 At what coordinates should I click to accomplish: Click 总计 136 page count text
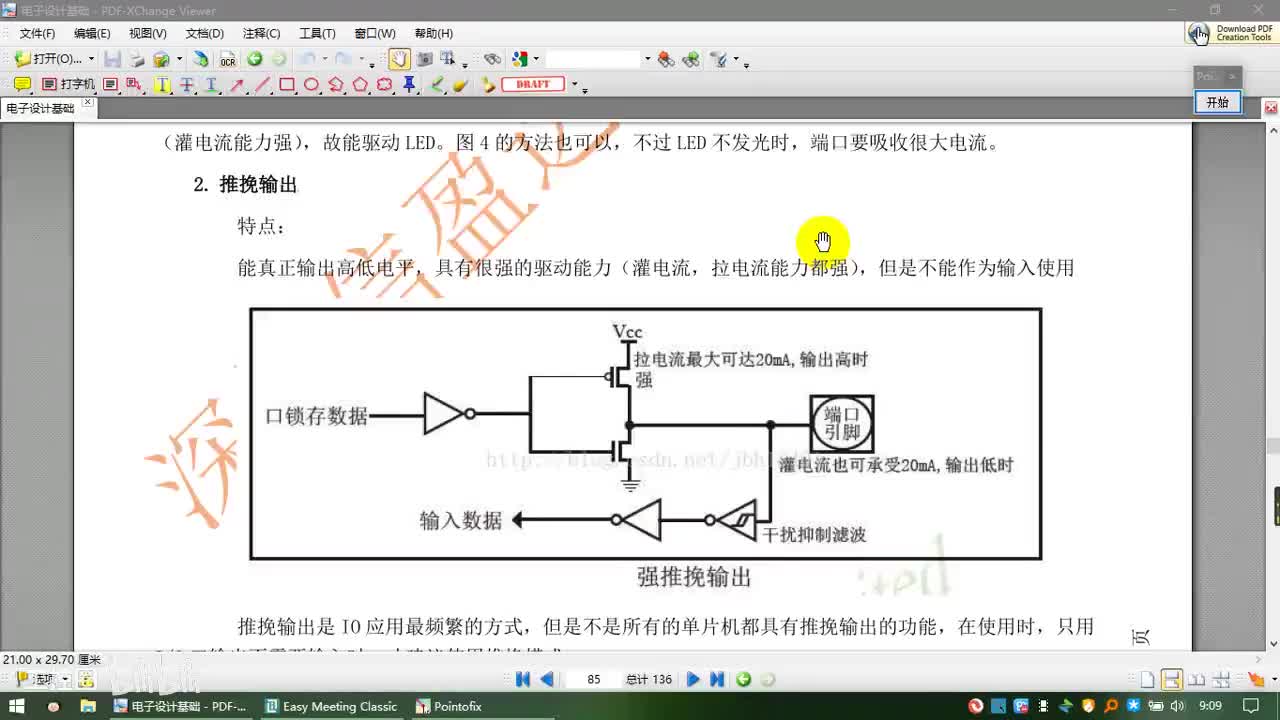pos(649,679)
